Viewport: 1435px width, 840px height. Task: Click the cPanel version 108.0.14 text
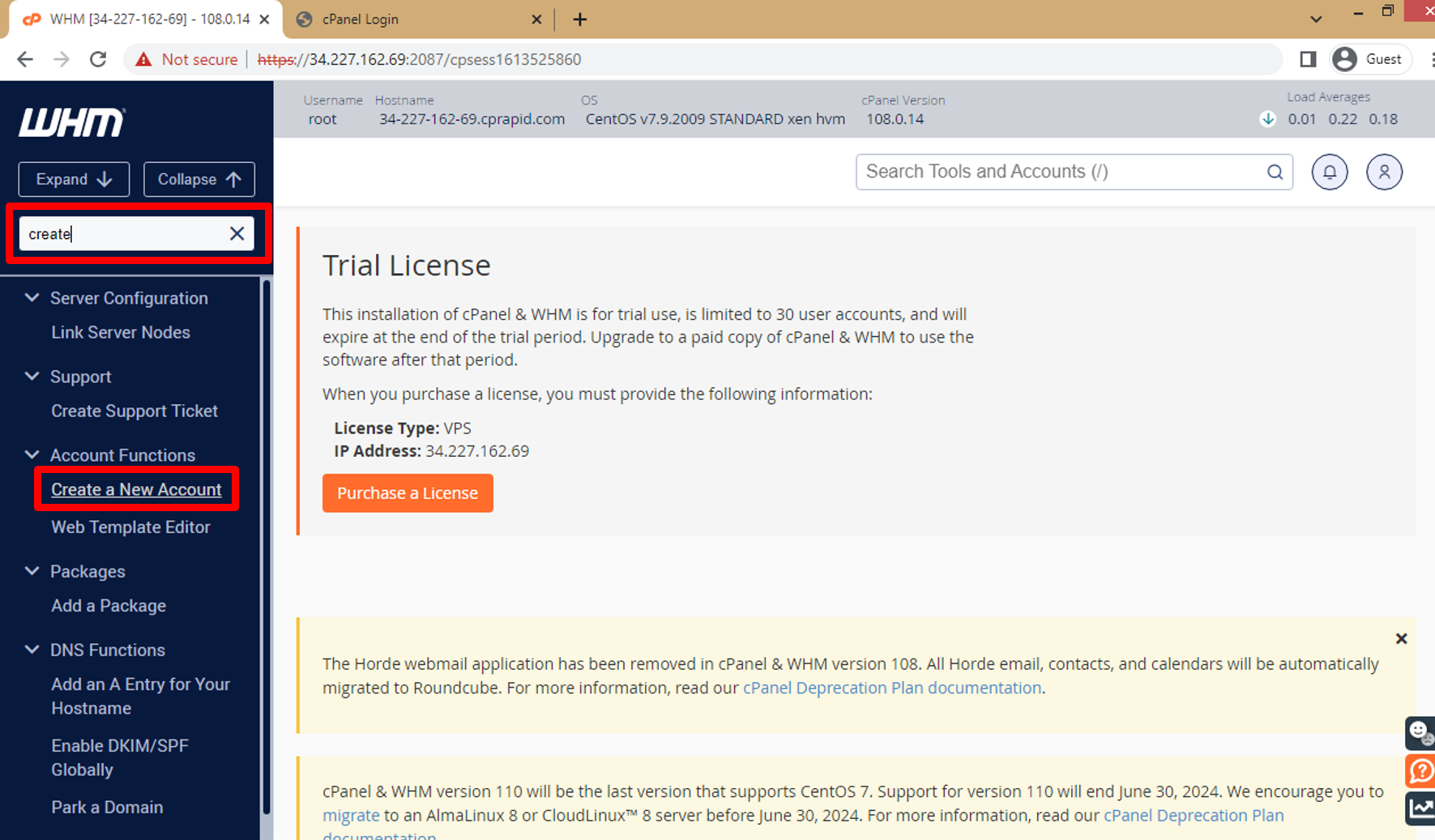pyautogui.click(x=895, y=119)
